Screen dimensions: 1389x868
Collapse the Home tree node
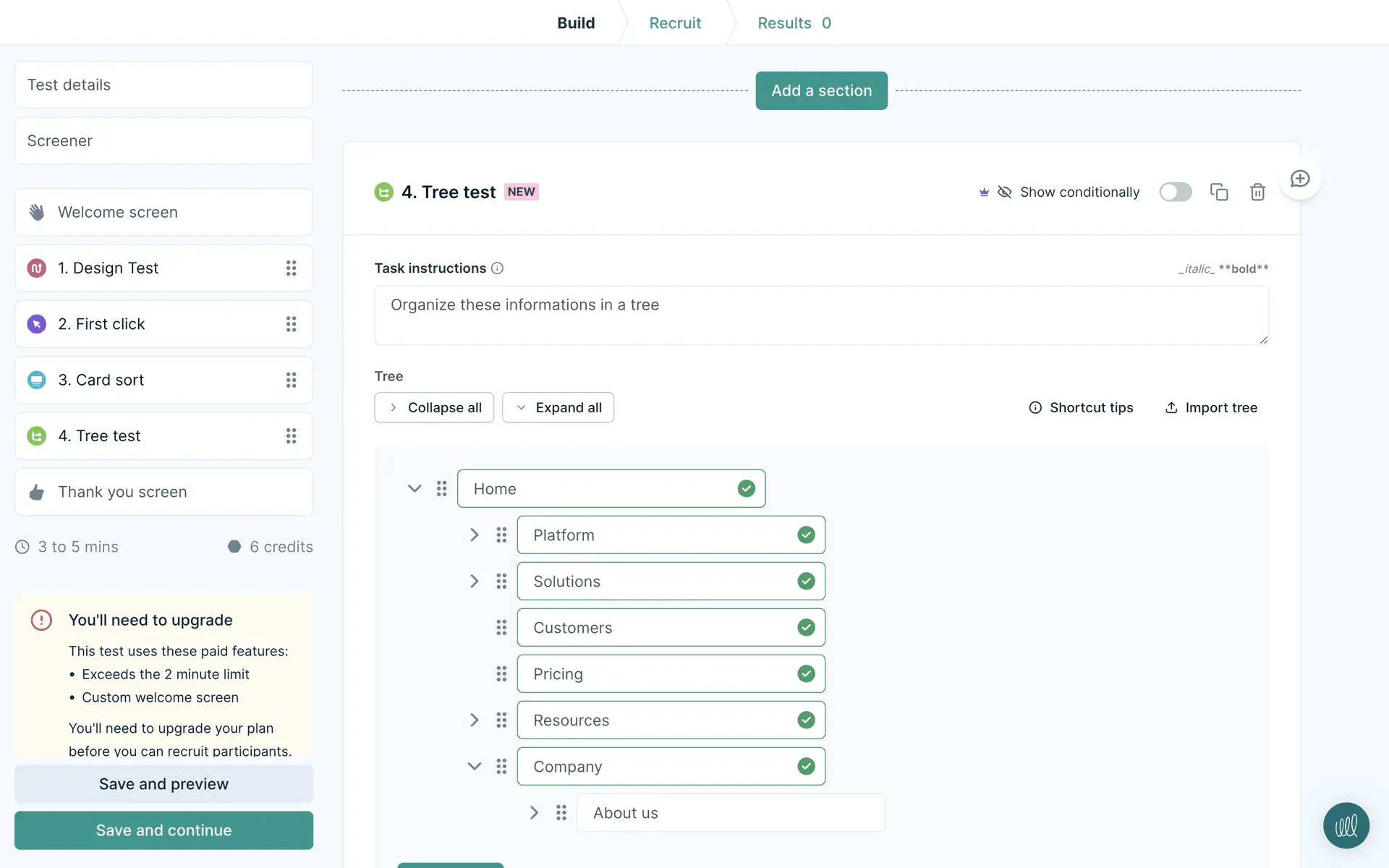(415, 489)
